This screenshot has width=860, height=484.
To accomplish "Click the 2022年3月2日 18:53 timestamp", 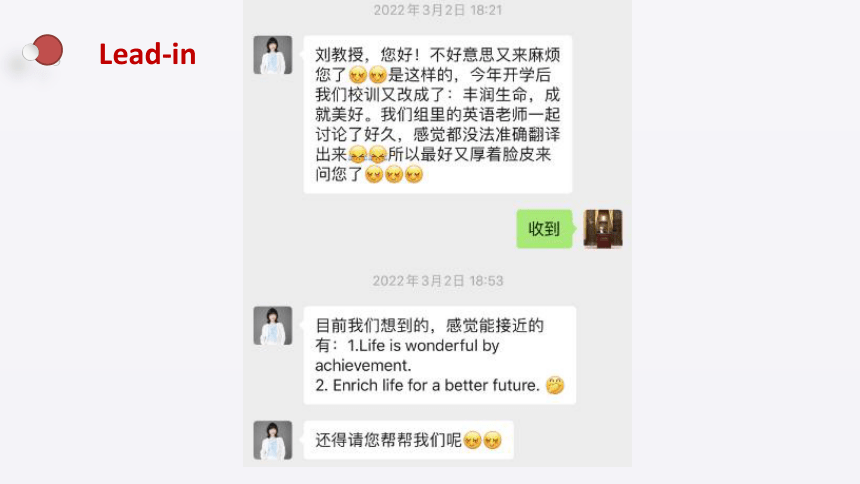I will click(438, 281).
